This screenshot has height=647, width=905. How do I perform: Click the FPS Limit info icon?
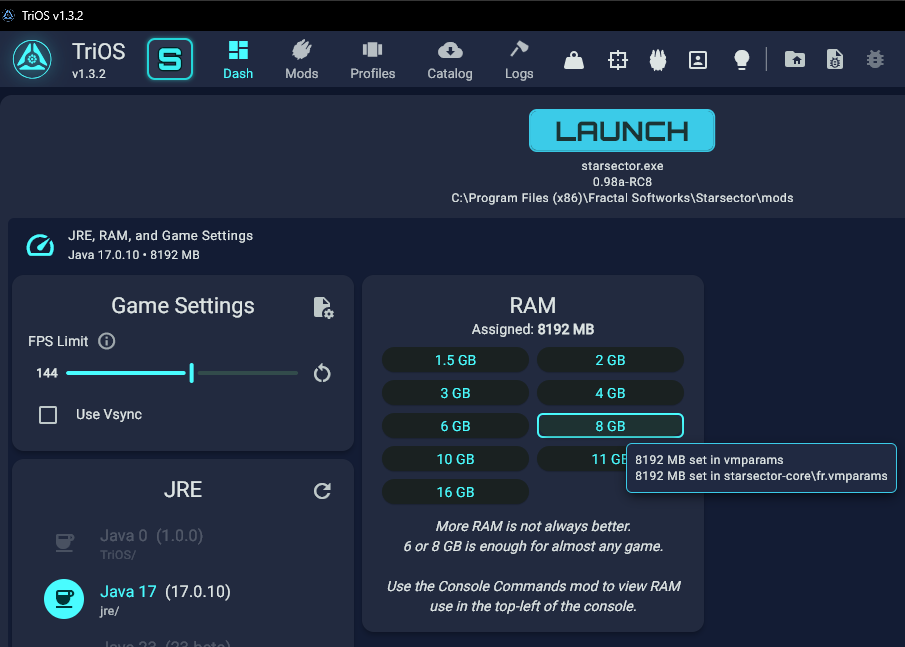pyautogui.click(x=107, y=341)
